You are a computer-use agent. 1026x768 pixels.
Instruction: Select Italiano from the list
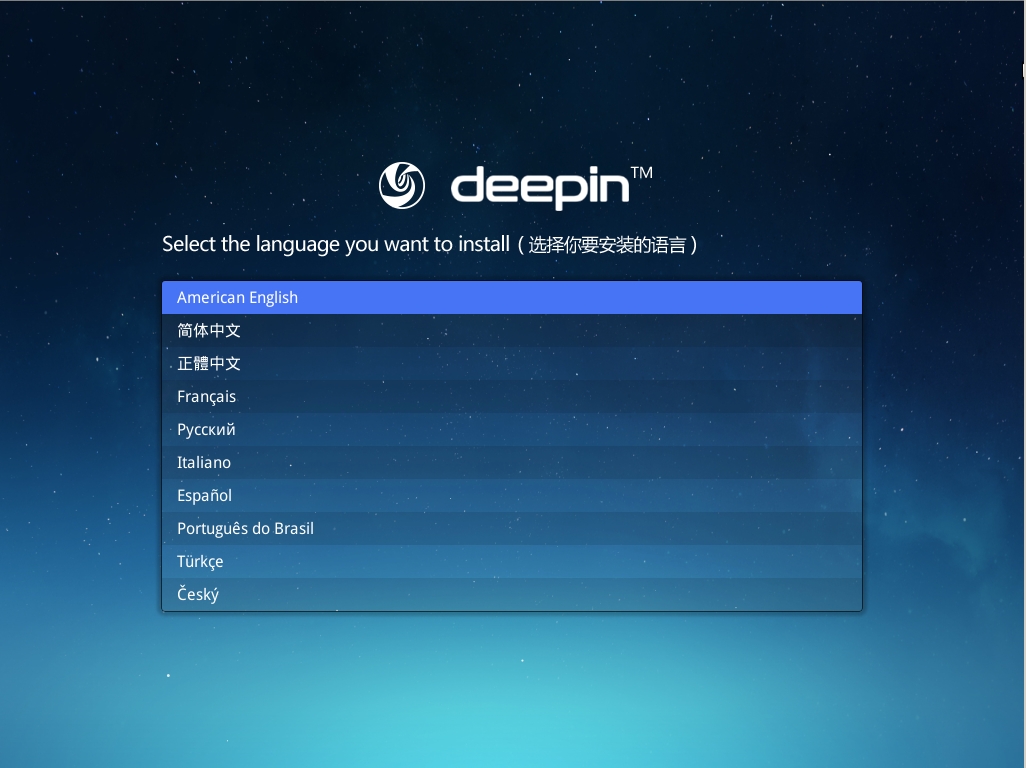pyautogui.click(x=511, y=462)
